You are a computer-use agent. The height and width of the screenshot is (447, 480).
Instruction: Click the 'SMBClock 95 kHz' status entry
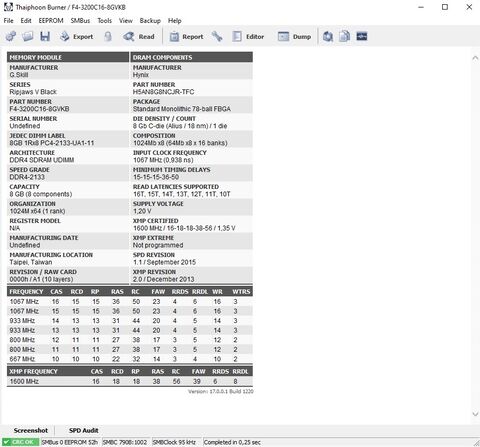click(174, 442)
